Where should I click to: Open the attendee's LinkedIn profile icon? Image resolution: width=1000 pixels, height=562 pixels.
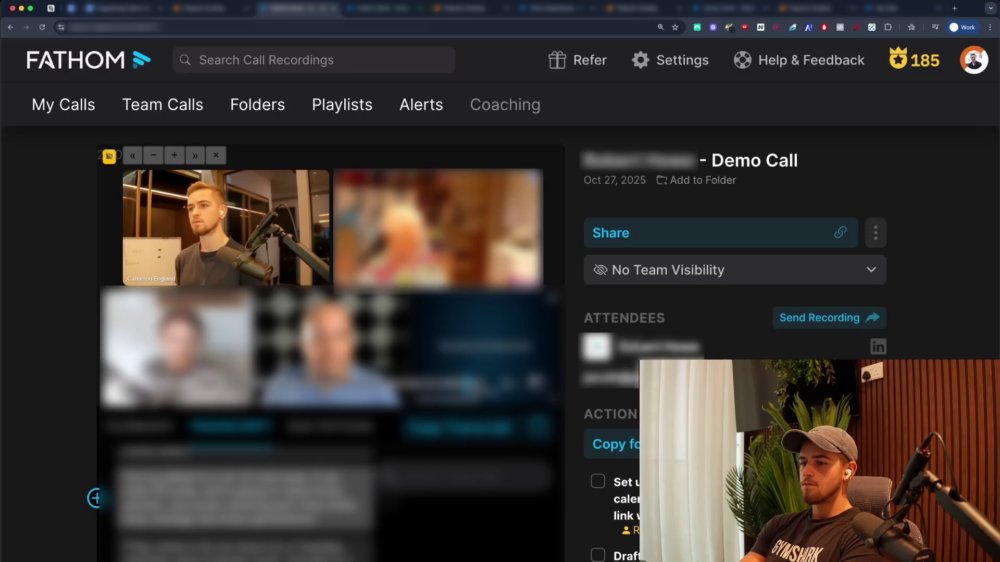point(878,346)
